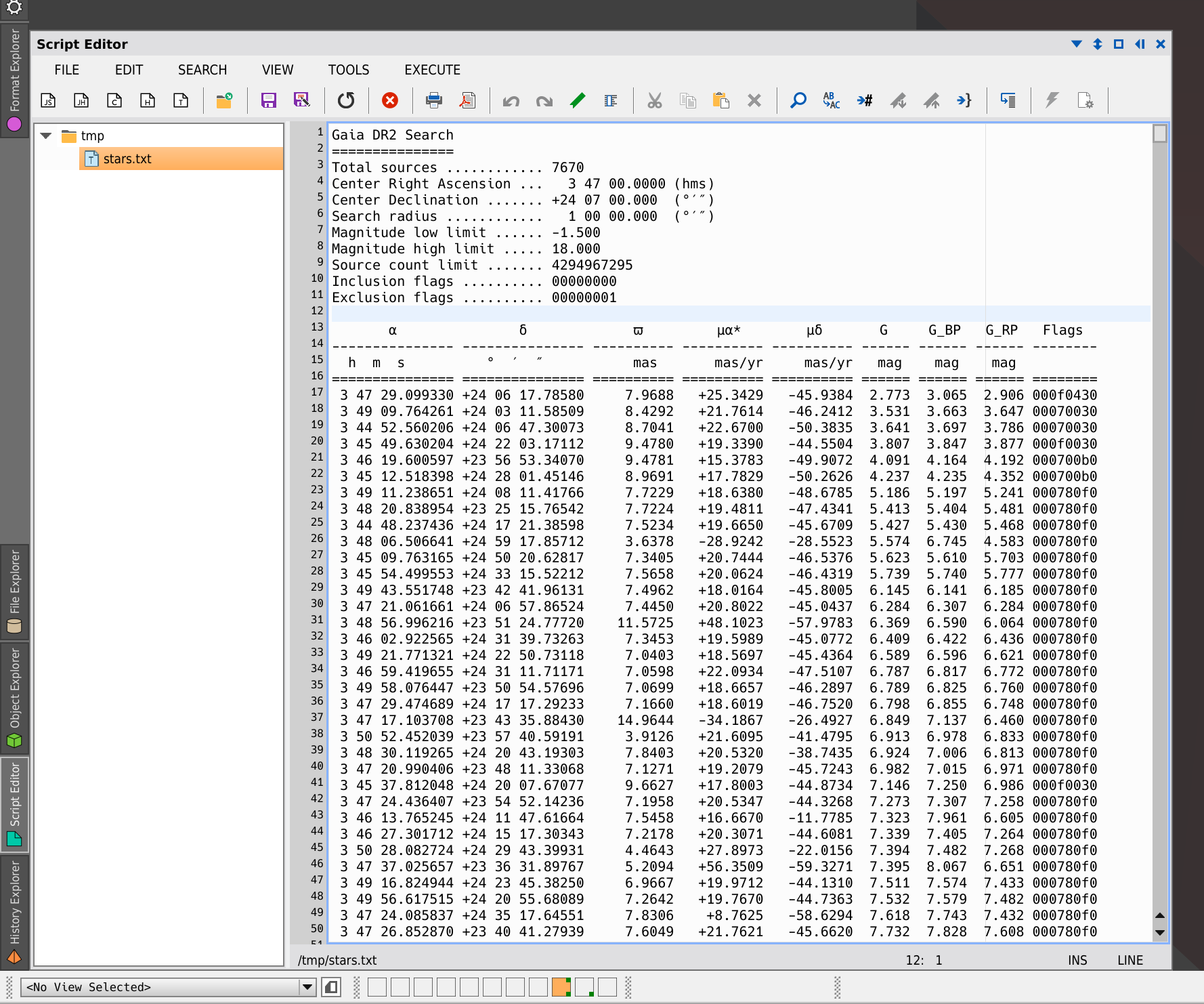Click the clipboard Paste icon

(x=721, y=101)
